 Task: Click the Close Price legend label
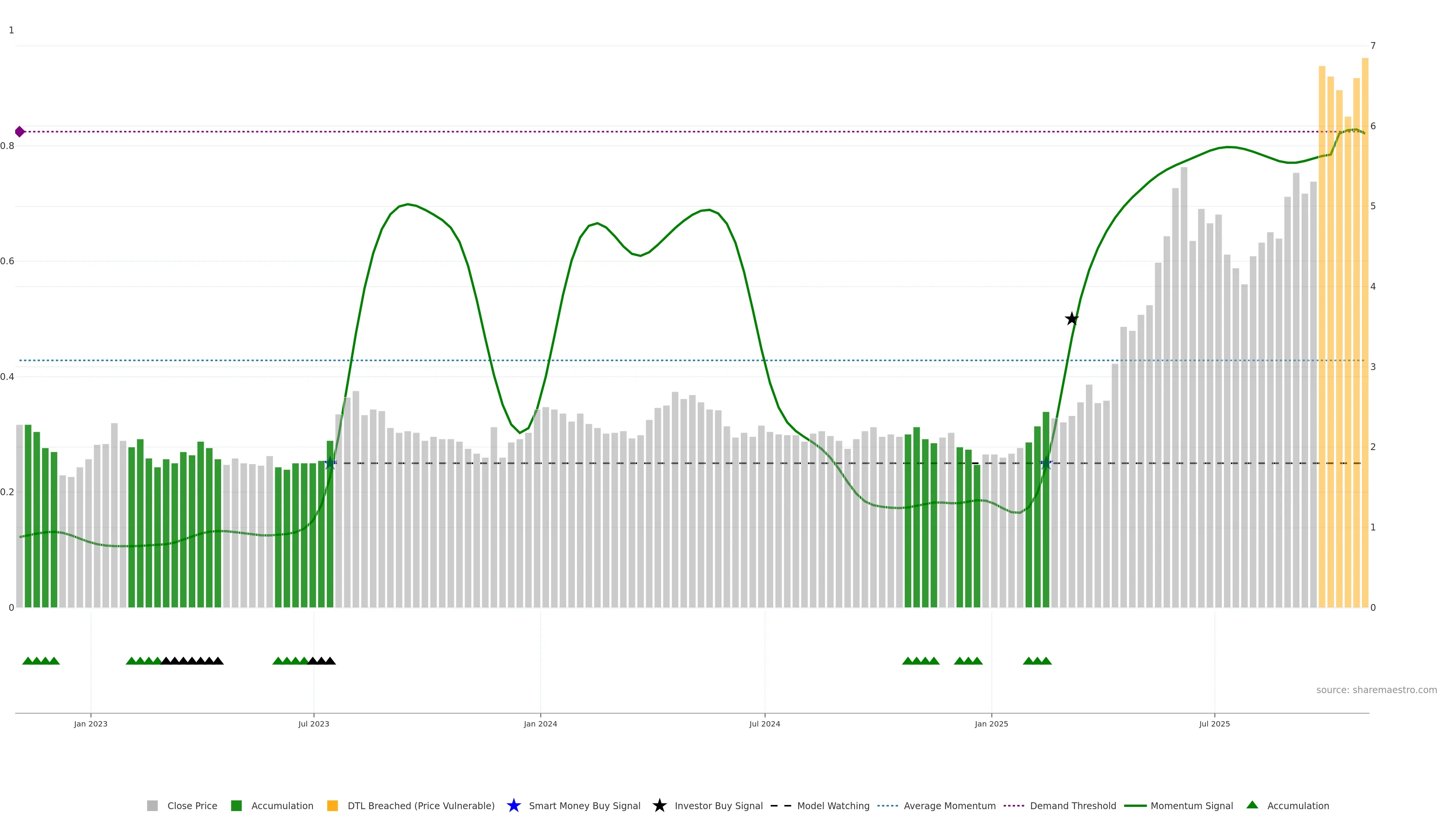coord(192,806)
